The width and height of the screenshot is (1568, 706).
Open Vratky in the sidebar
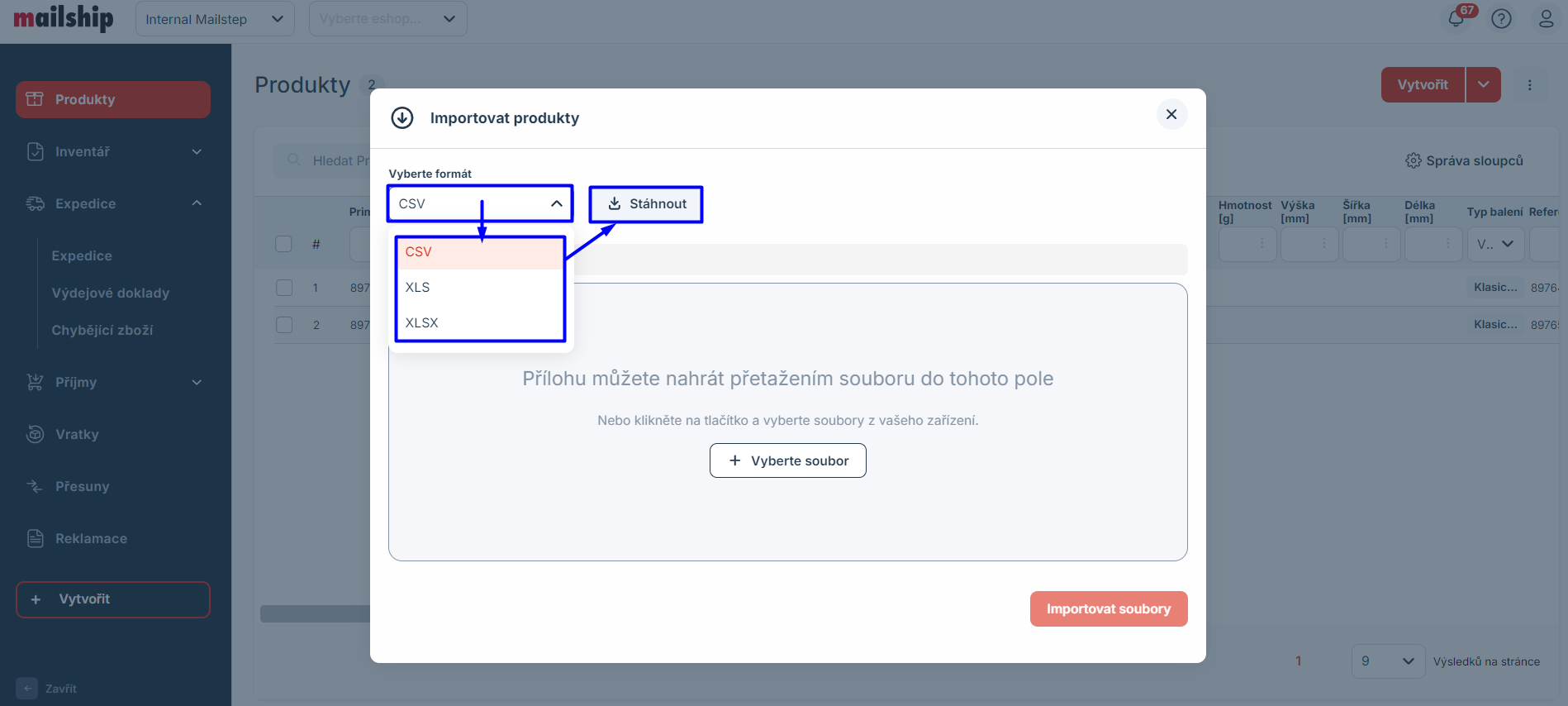[x=77, y=434]
